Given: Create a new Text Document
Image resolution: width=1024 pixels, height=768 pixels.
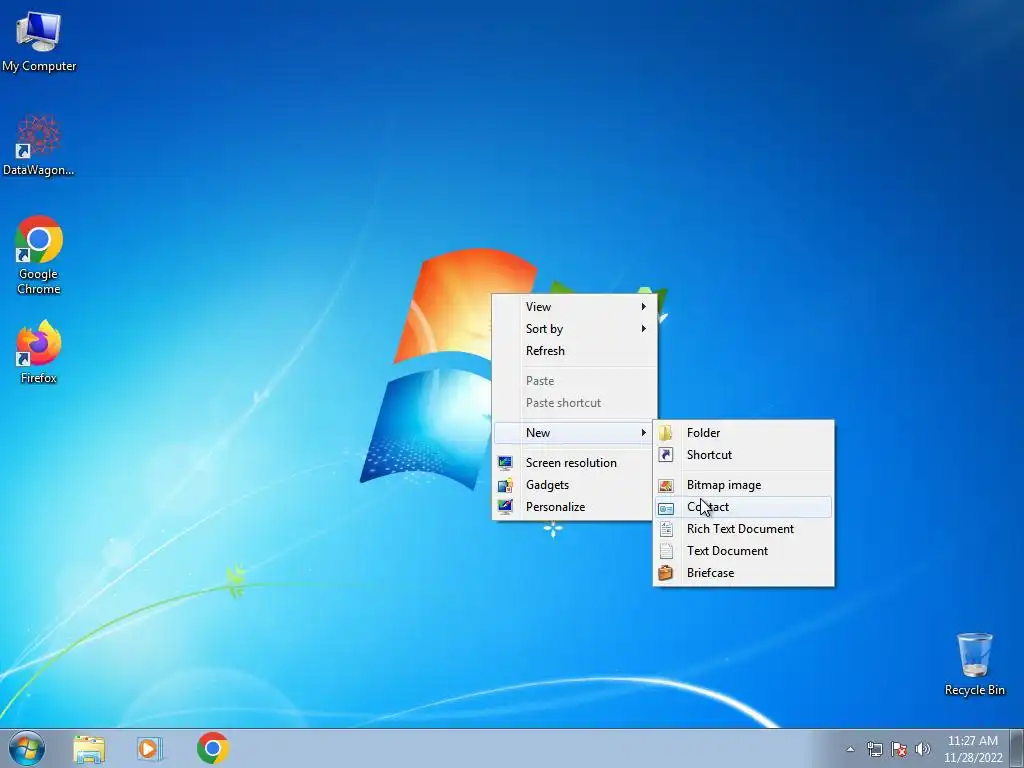Looking at the screenshot, I should pyautogui.click(x=743, y=551).
